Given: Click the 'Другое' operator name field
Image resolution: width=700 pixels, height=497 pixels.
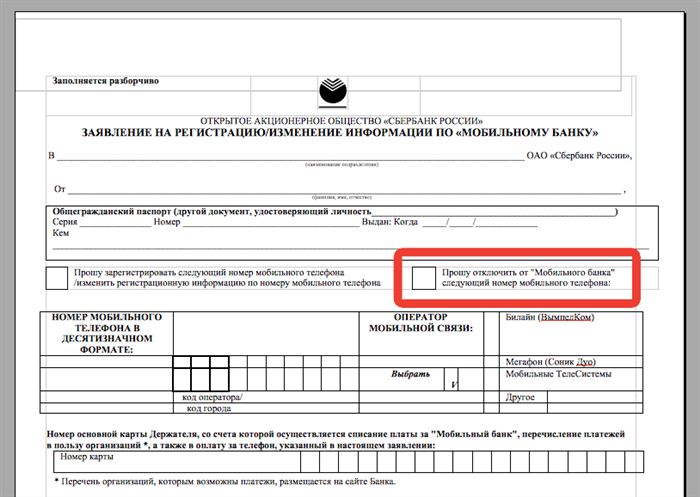Looking at the screenshot, I should [595, 397].
